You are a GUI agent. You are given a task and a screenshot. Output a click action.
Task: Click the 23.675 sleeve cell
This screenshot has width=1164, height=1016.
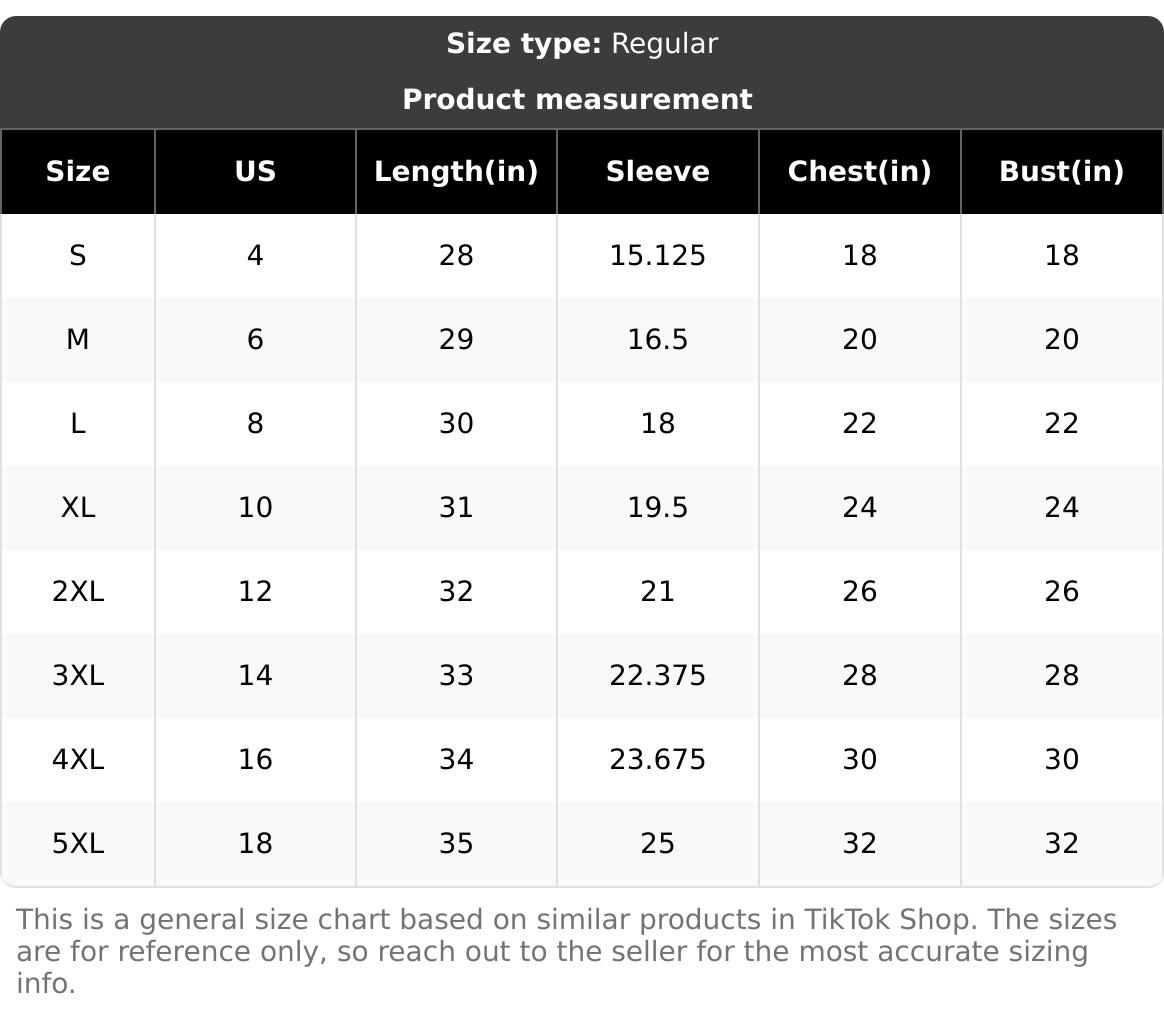(x=657, y=759)
